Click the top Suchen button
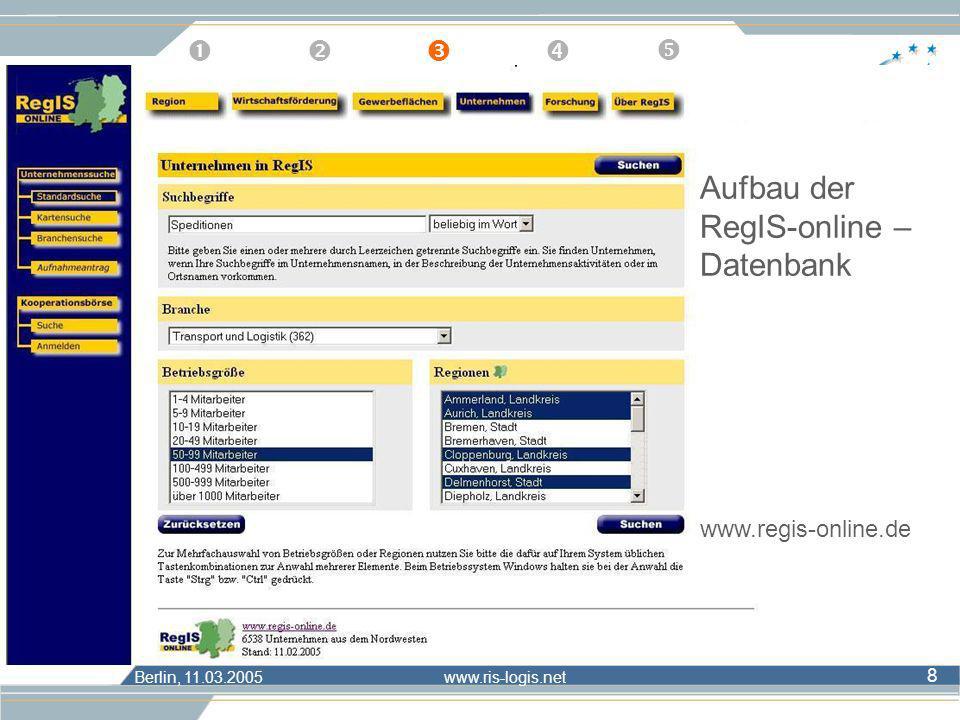 638,165
